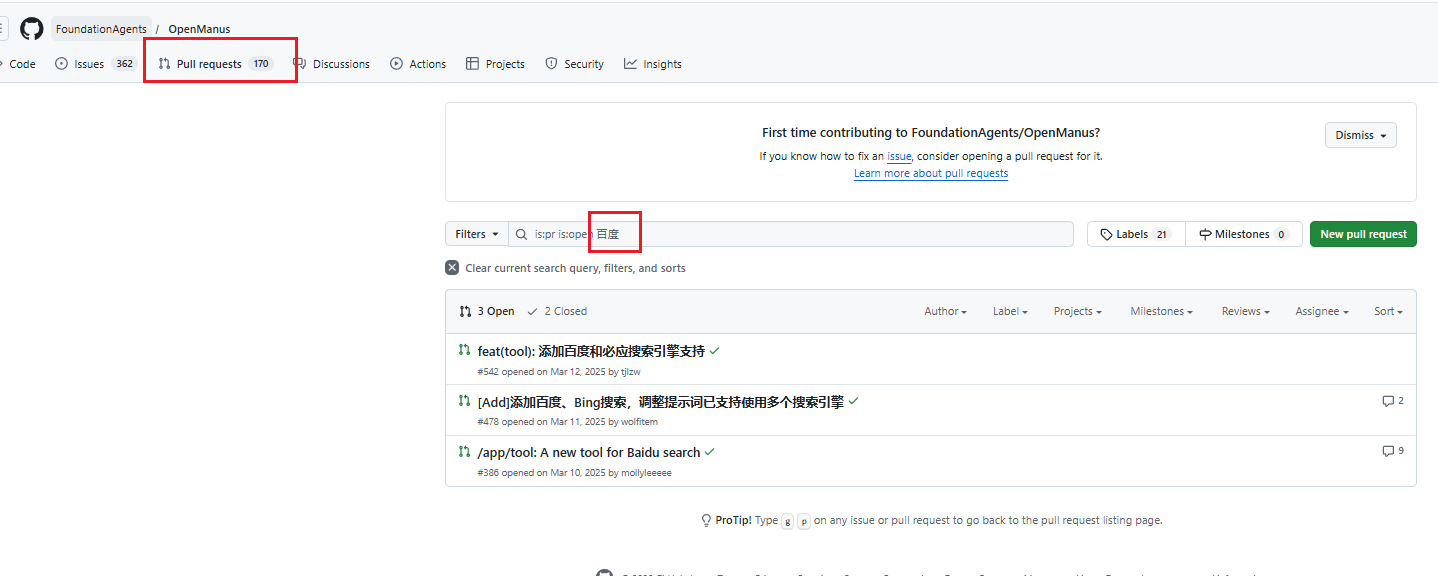Click the Actions play icon

point(396,64)
